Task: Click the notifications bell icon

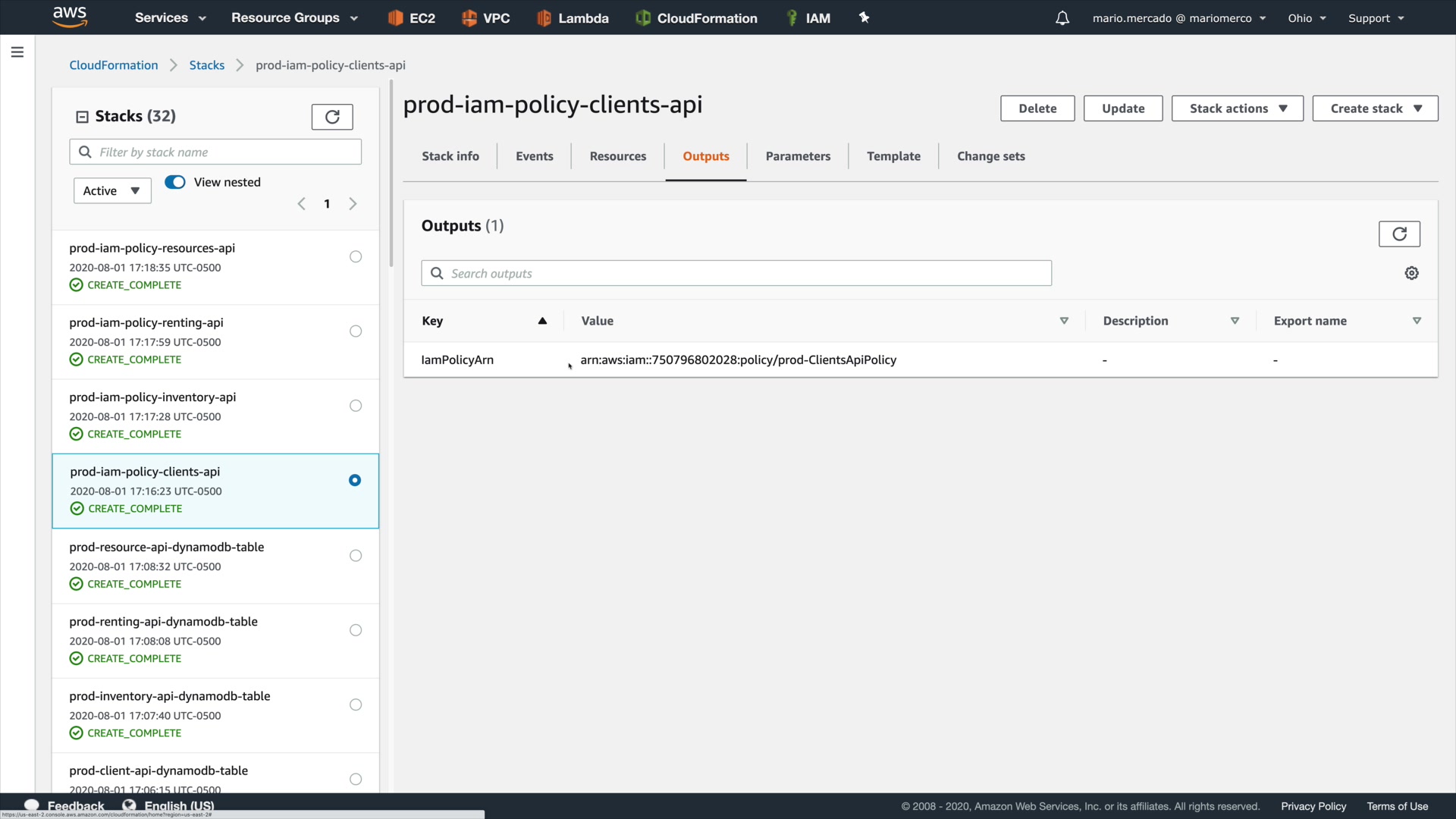Action: point(1062,18)
